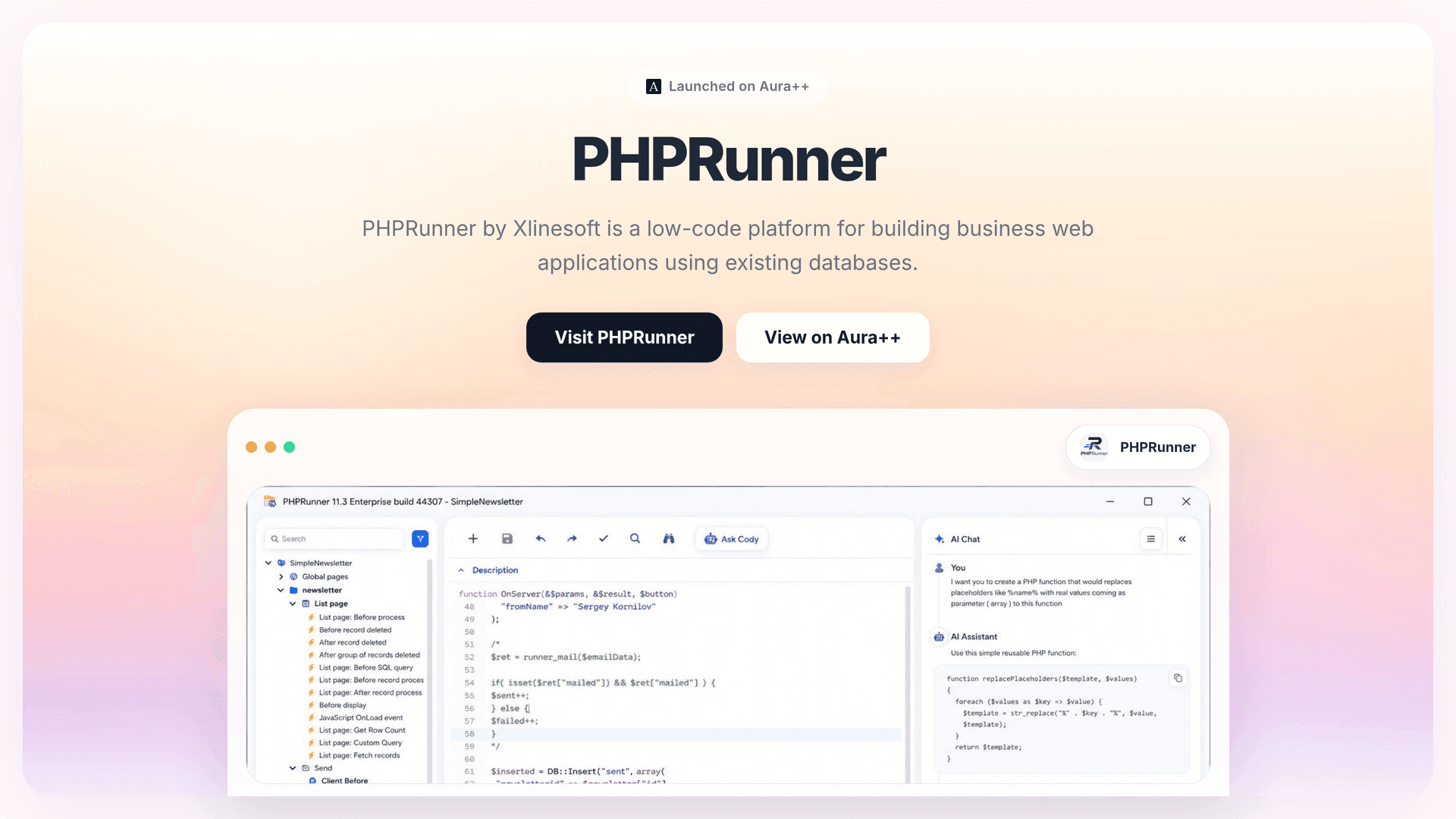Expand the Global pages node
1456x819 pixels.
pyautogui.click(x=281, y=577)
